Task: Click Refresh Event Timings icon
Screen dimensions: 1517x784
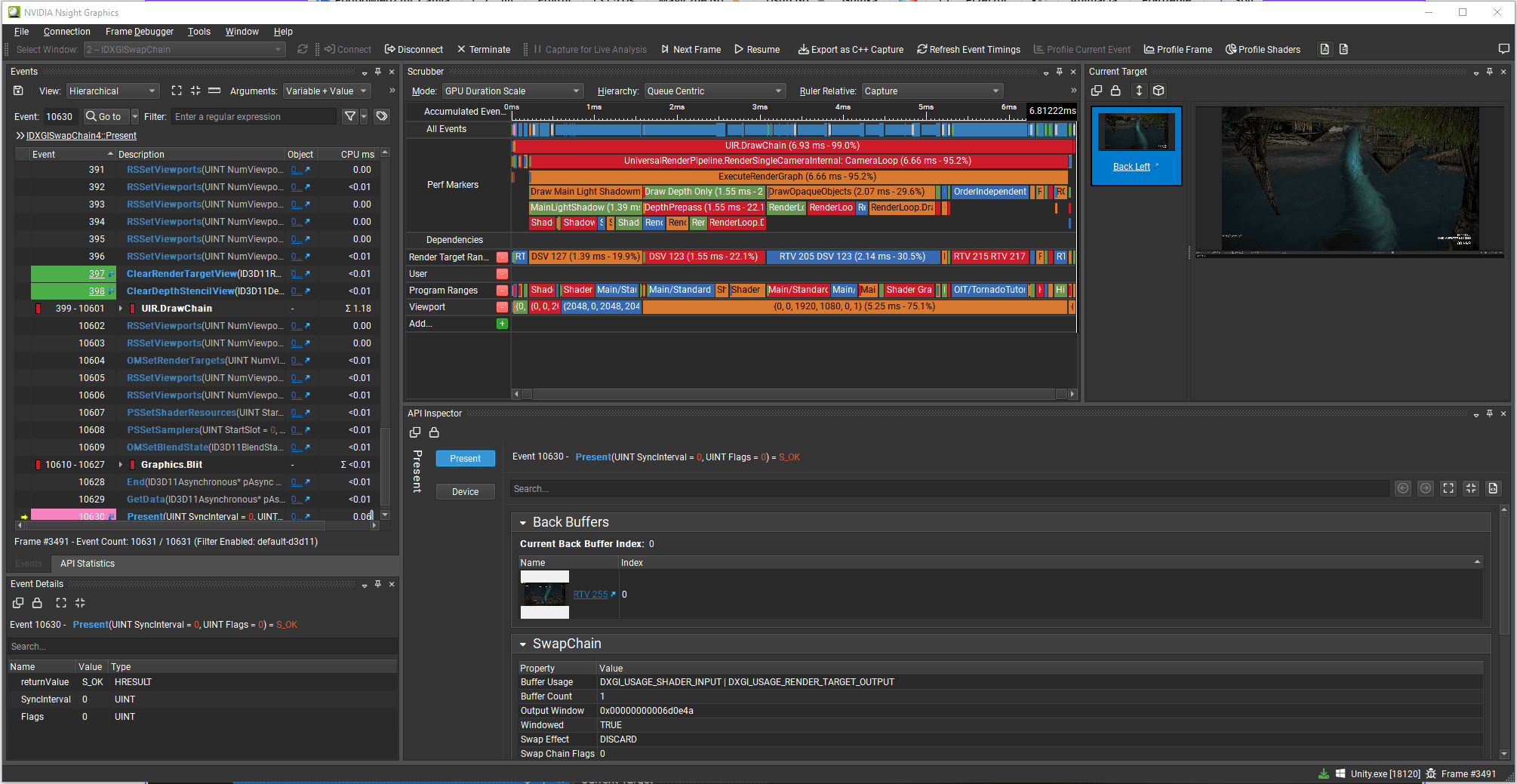Action: point(922,50)
